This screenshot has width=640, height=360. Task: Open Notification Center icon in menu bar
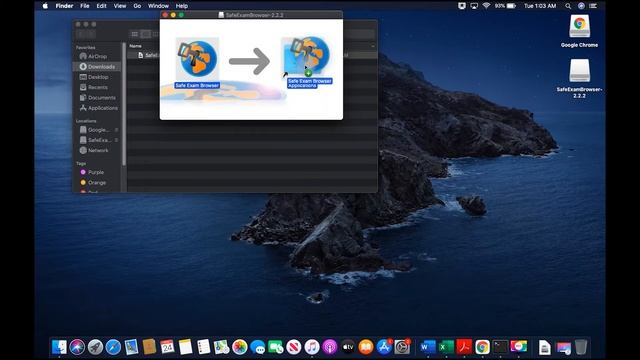coord(593,6)
